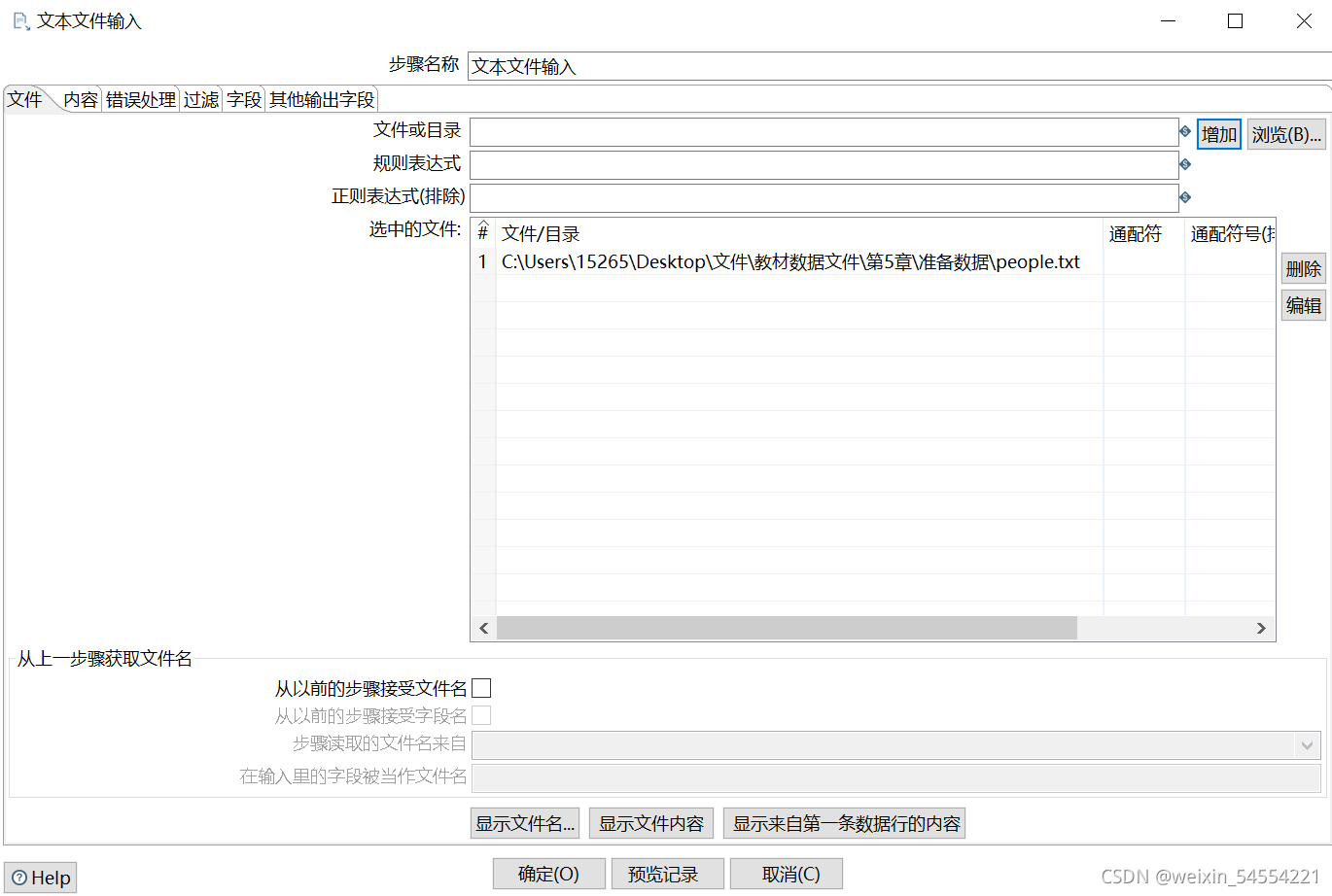Check 从以前的步骤接受字段名 checkbox
This screenshot has height=896, width=1332.
(x=482, y=716)
